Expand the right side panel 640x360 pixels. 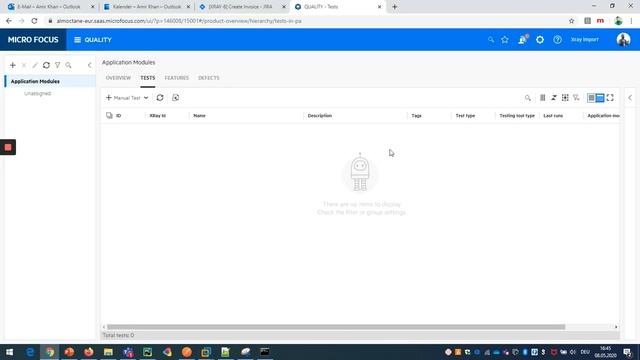[630, 98]
